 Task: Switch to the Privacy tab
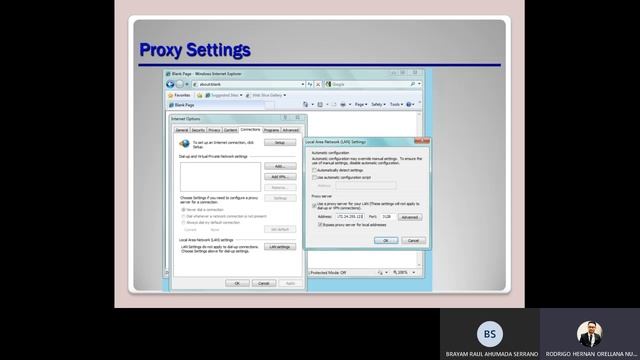214,130
